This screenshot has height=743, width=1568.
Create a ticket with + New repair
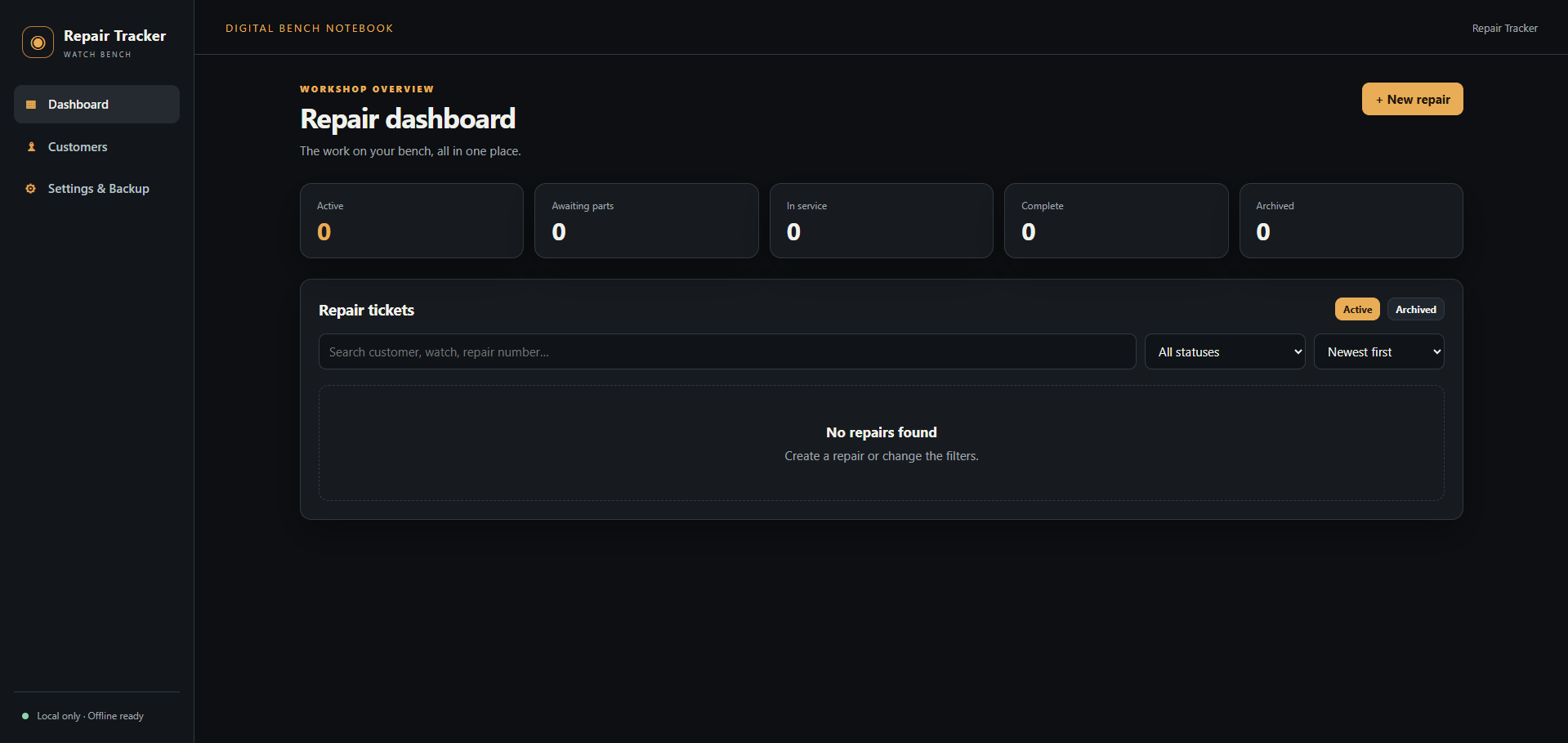pos(1412,99)
